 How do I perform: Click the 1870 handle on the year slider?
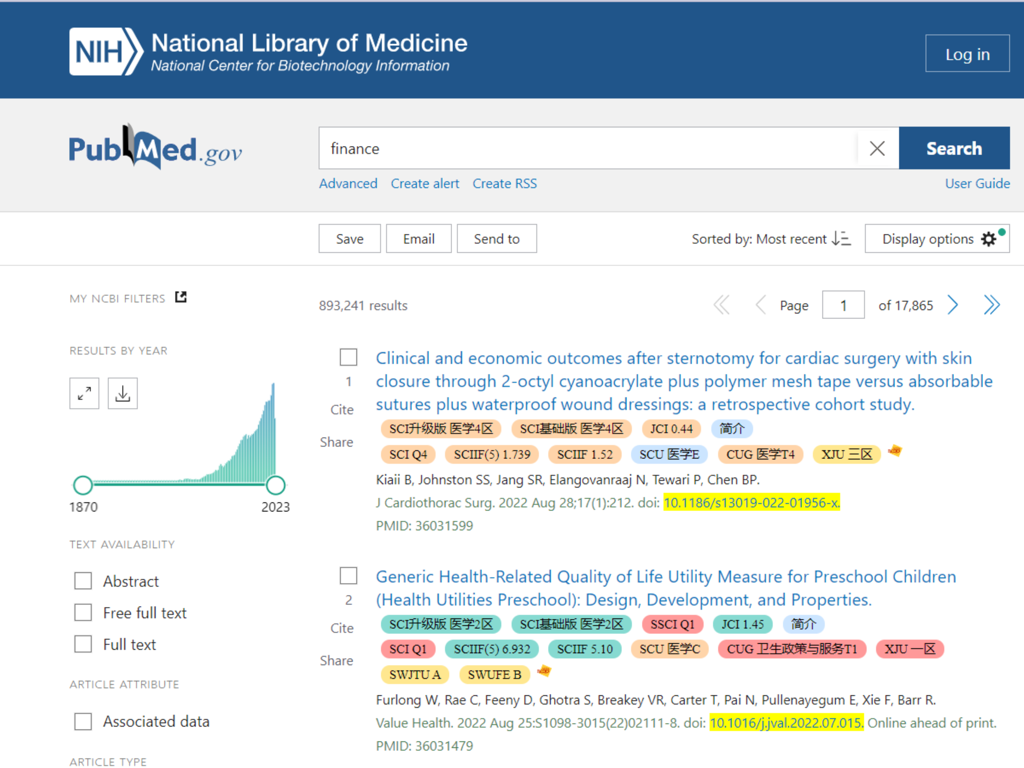coord(83,484)
